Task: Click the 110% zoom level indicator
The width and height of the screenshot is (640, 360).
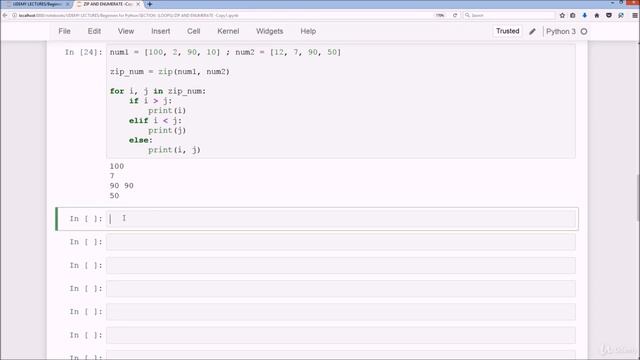Action: click(x=440, y=15)
